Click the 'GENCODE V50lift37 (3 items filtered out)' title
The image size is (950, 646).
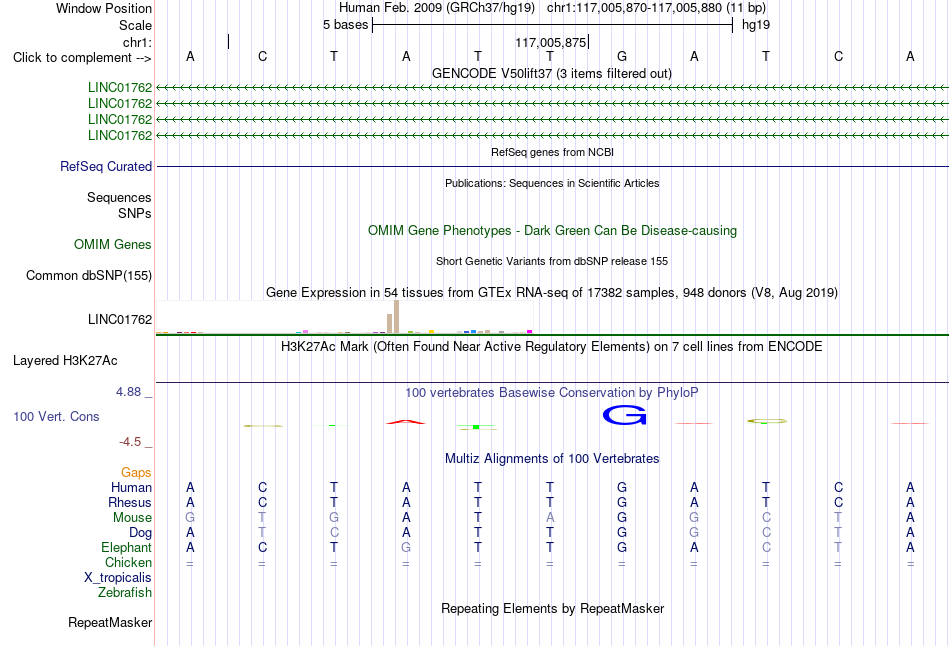coord(552,73)
